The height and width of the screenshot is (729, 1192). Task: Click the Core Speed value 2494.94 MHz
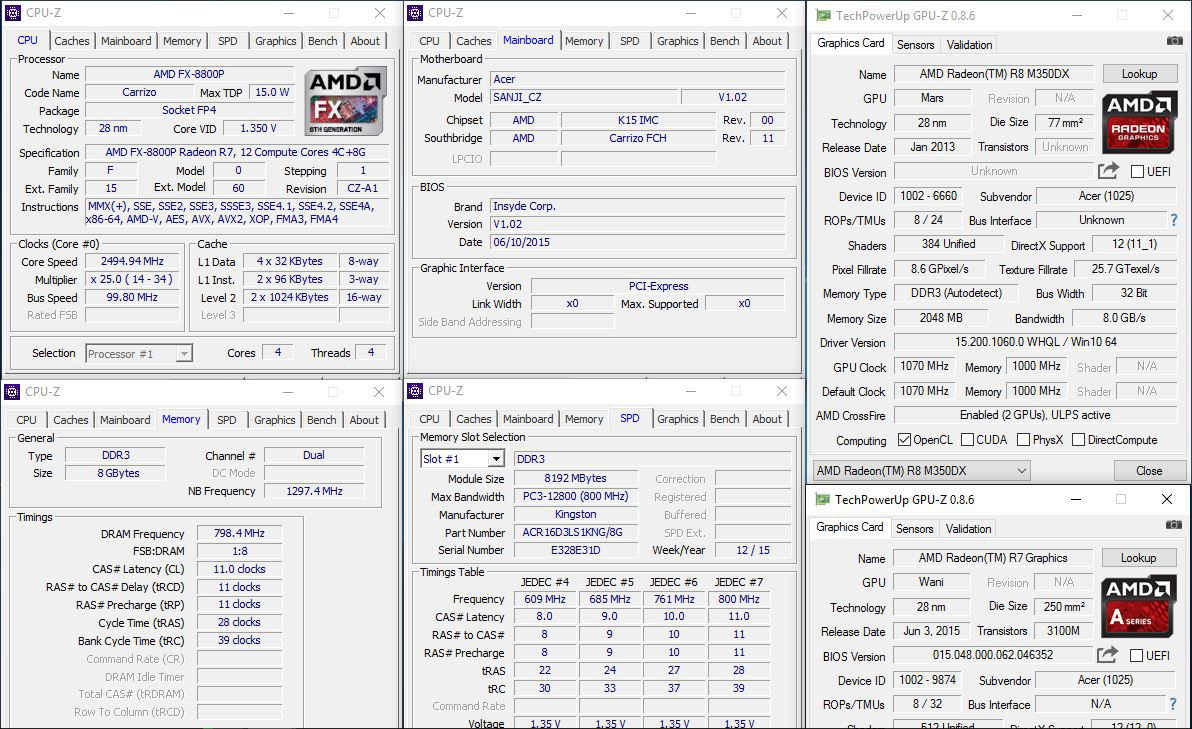pos(132,261)
